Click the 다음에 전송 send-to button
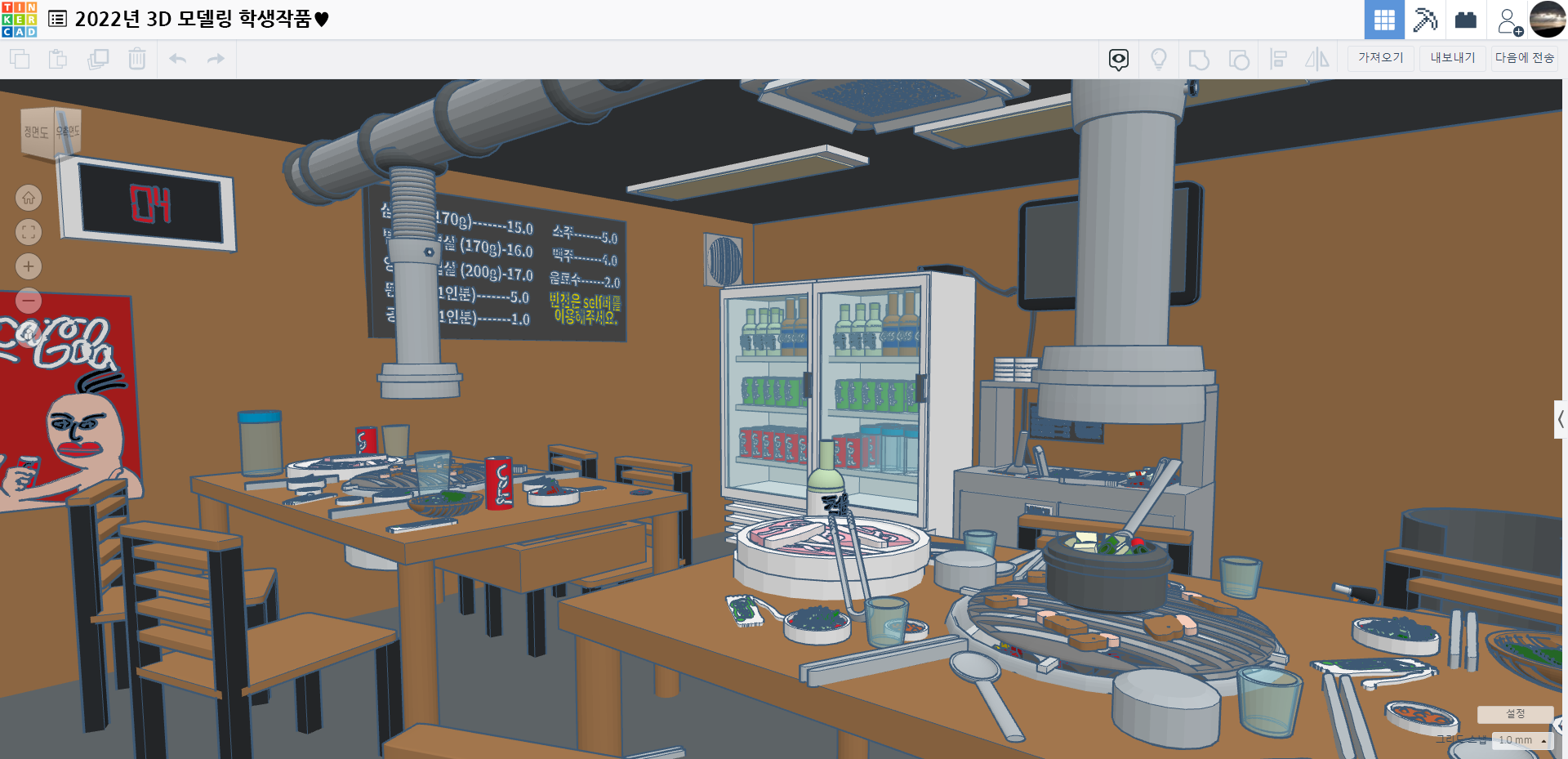Image resolution: width=1568 pixels, height=759 pixels. 1525,58
